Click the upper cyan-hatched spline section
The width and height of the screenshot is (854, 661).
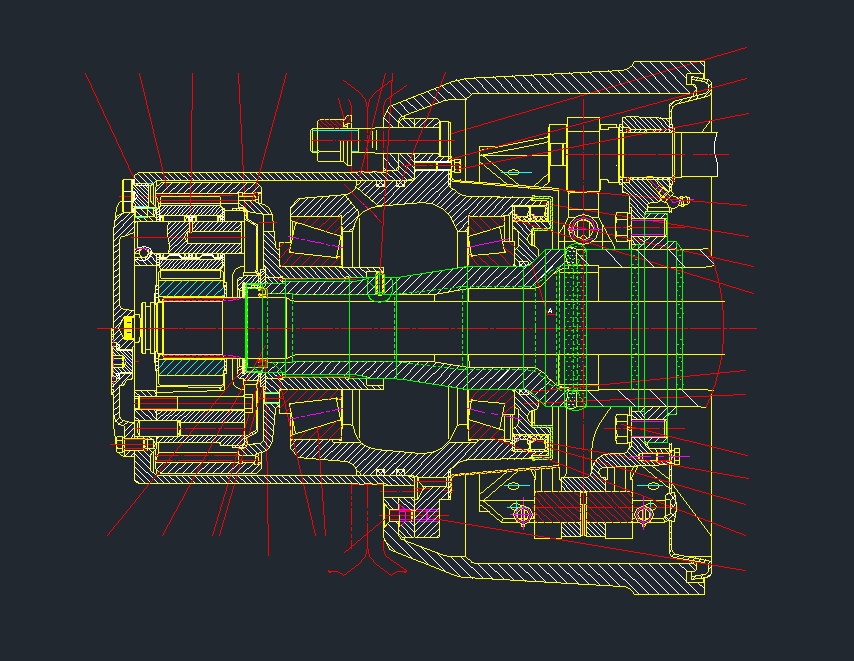pyautogui.click(x=189, y=287)
